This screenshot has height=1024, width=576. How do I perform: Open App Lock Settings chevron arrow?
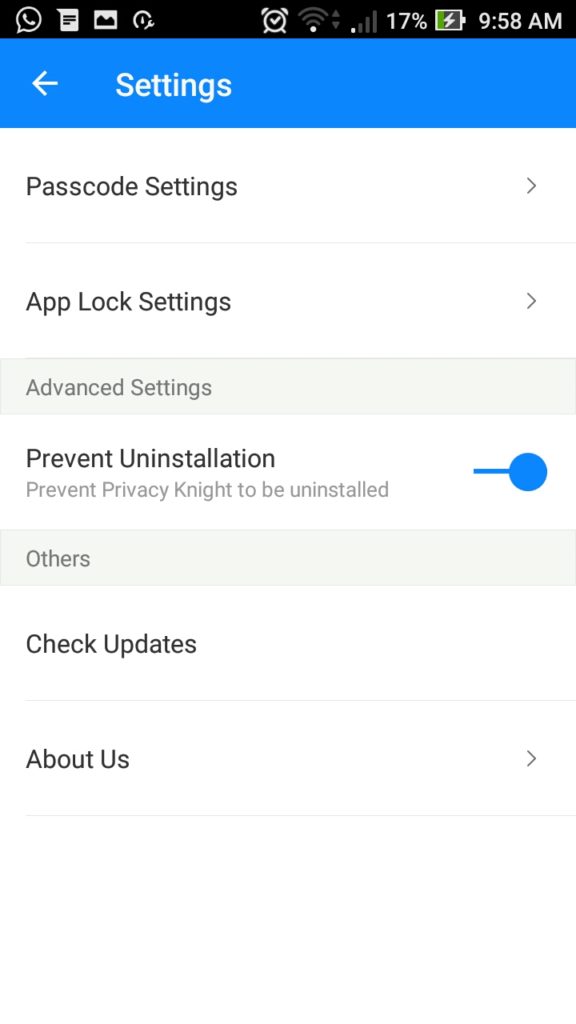click(532, 301)
